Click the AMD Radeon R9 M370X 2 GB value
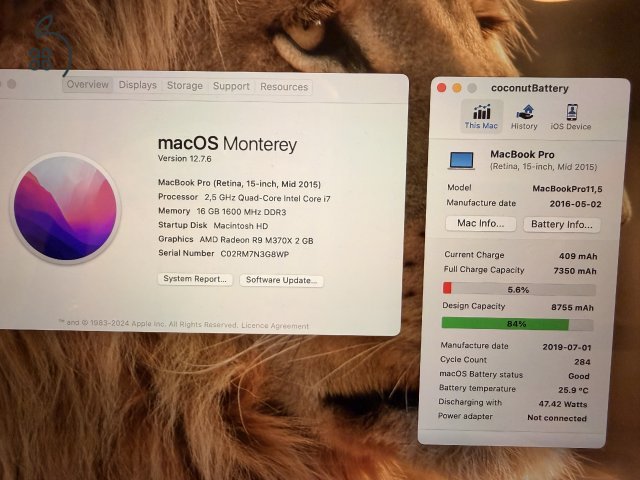 pos(256,240)
